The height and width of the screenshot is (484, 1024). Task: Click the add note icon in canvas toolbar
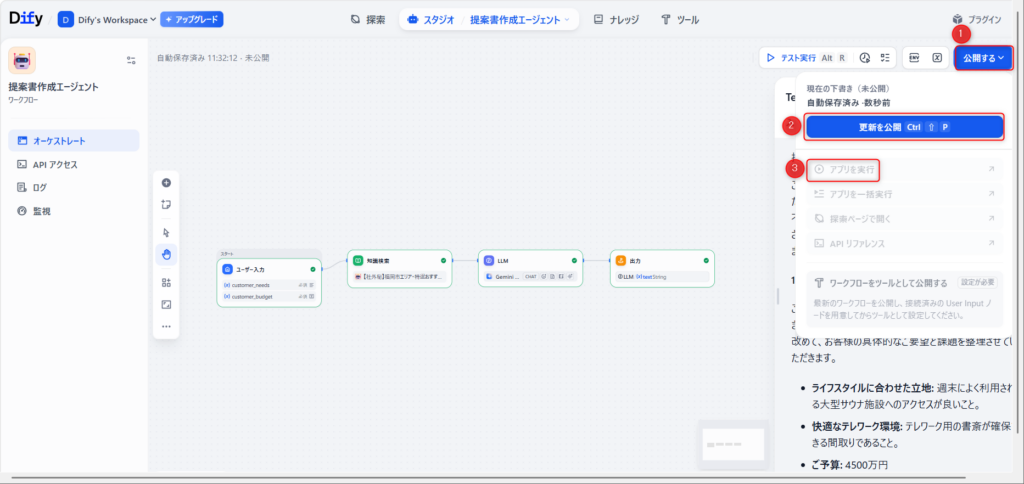tap(166, 204)
